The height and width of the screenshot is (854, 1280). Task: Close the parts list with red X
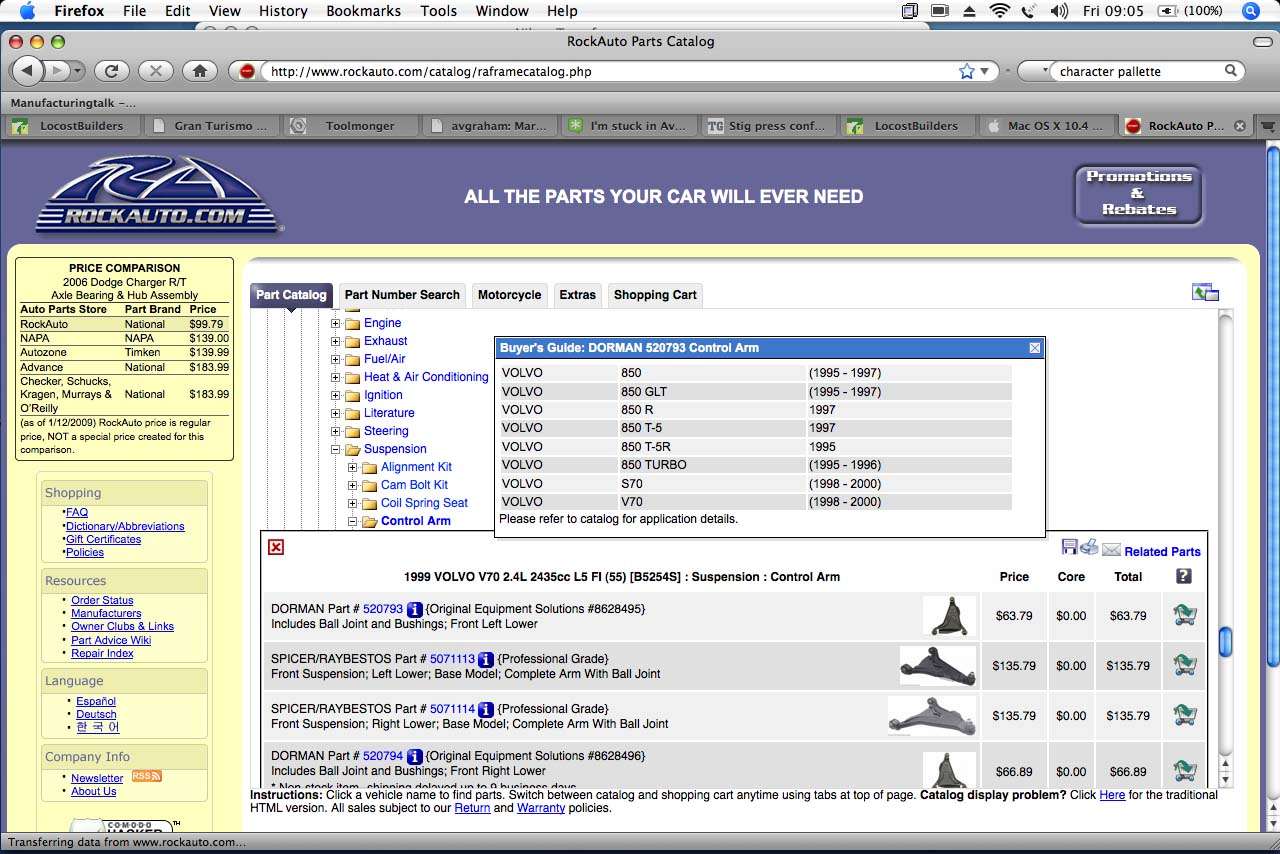pos(276,547)
